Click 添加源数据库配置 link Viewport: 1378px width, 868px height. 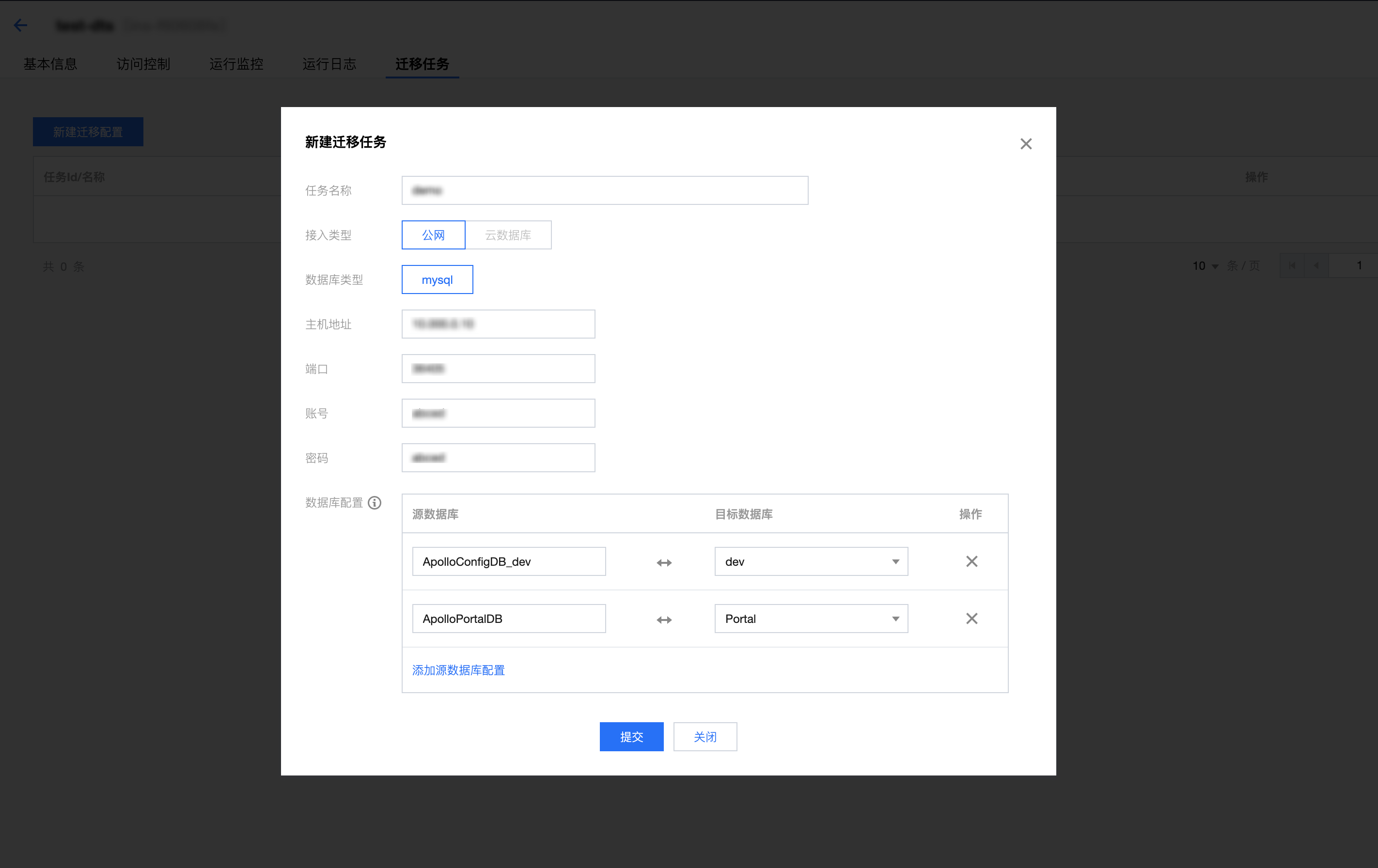point(458,670)
